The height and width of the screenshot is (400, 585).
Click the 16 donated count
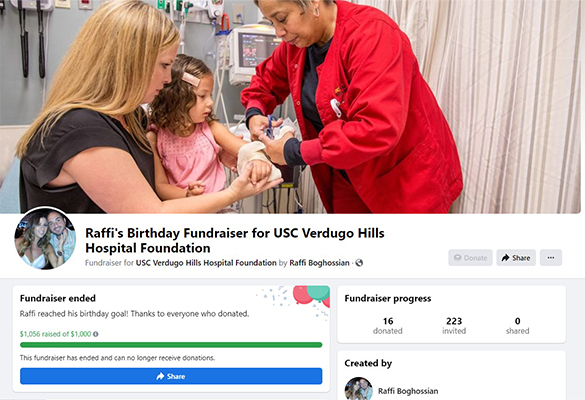point(388,325)
